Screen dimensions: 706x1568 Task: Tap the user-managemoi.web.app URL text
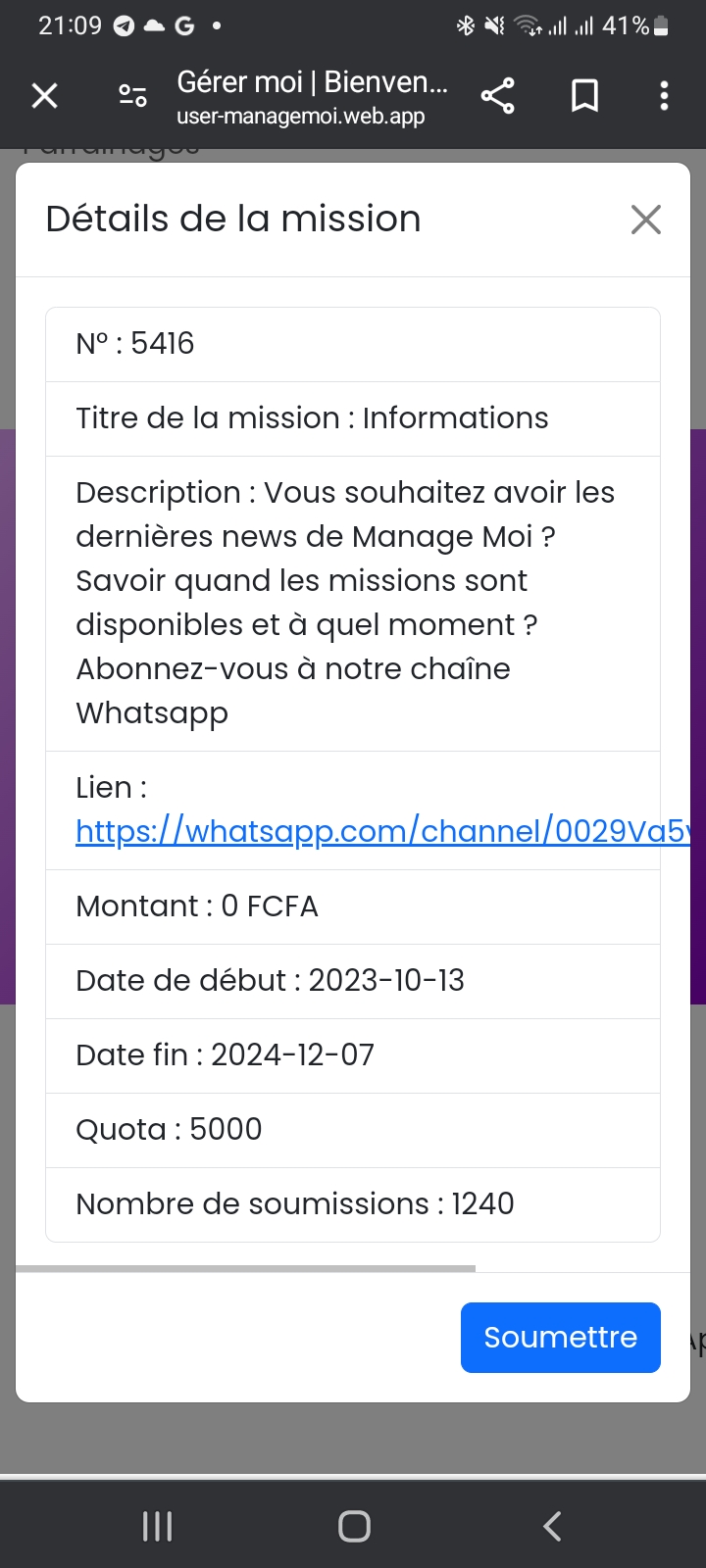coord(301,117)
